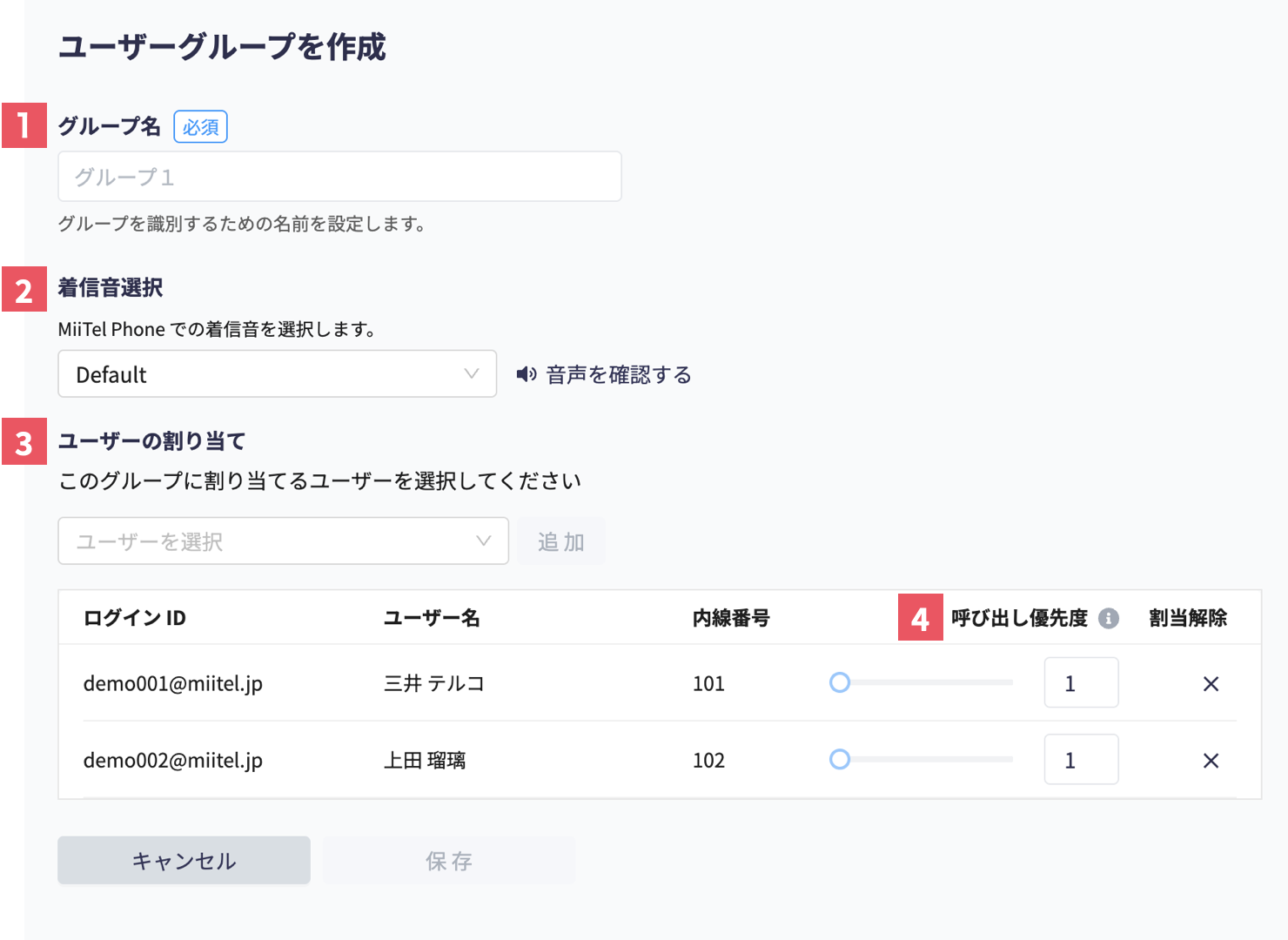Remove demo001@miitel.jp using its X icon
This screenshot has width=1288, height=940.
pos(1211,684)
